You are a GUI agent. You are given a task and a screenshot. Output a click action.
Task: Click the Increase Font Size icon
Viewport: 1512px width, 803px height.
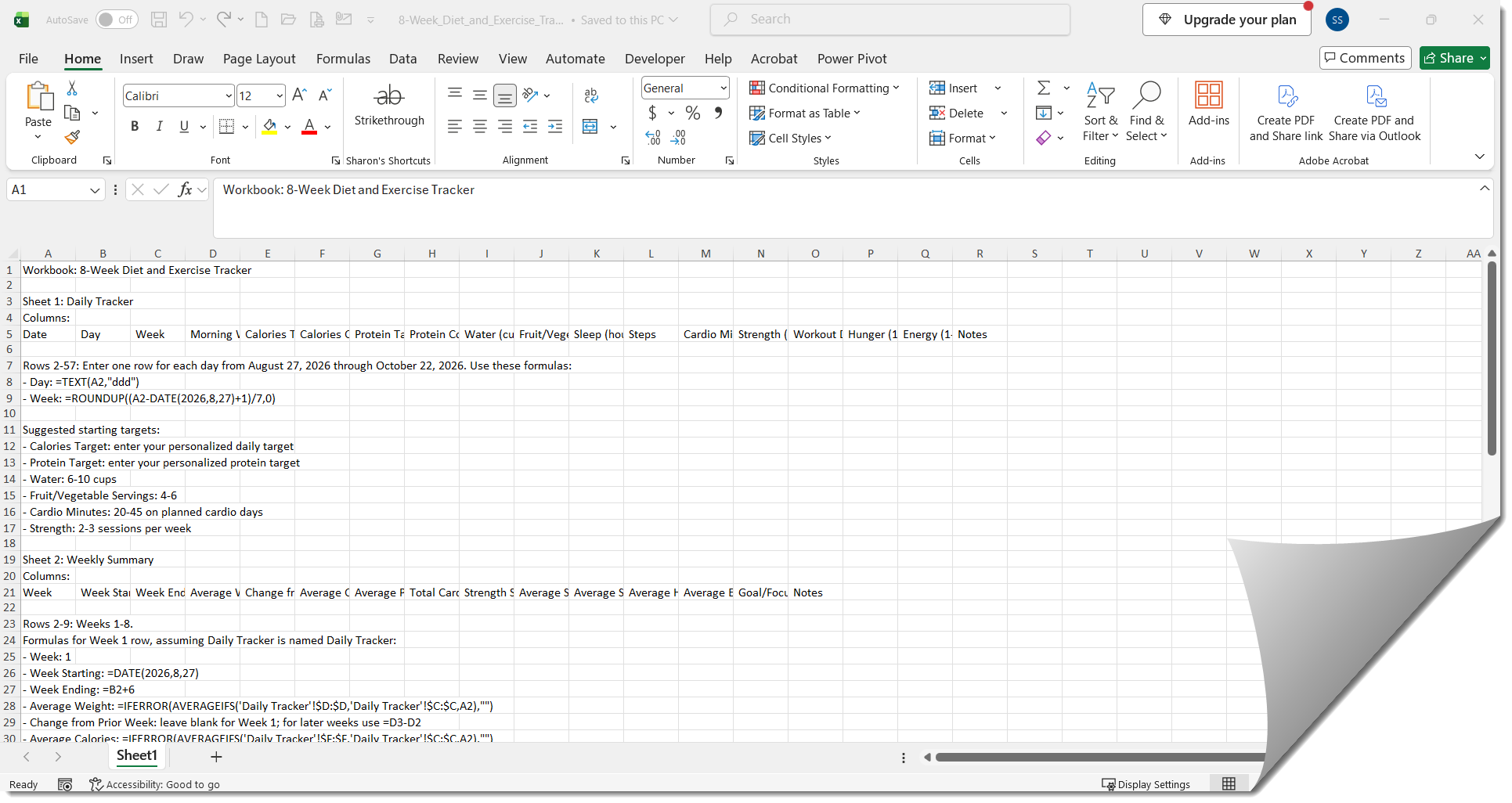[x=299, y=95]
